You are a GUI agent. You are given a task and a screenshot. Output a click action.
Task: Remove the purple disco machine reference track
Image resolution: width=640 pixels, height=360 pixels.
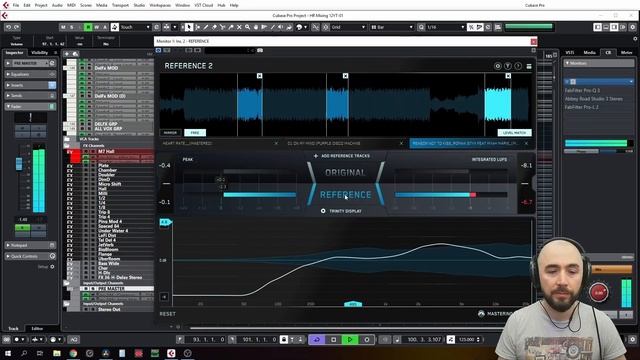click(401, 144)
